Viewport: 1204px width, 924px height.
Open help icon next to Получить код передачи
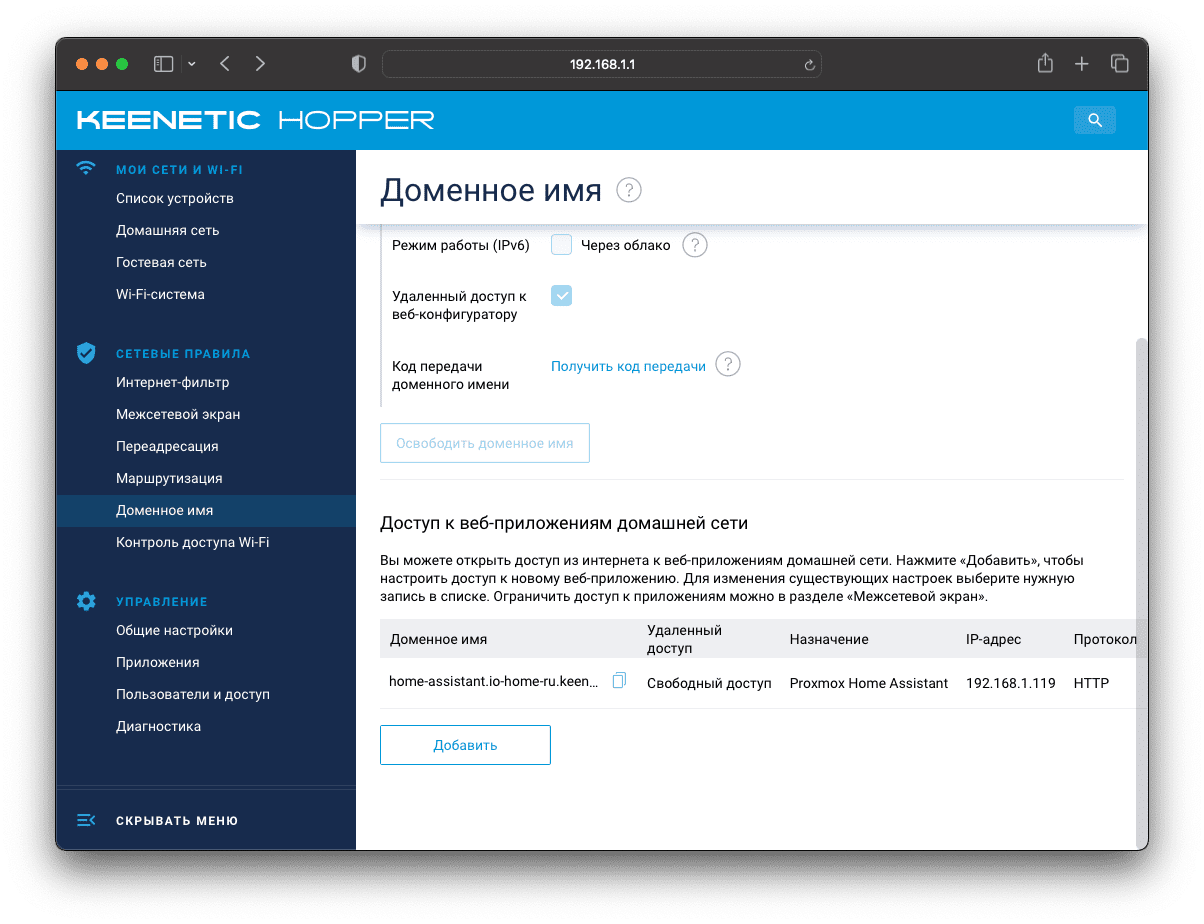[x=729, y=365]
